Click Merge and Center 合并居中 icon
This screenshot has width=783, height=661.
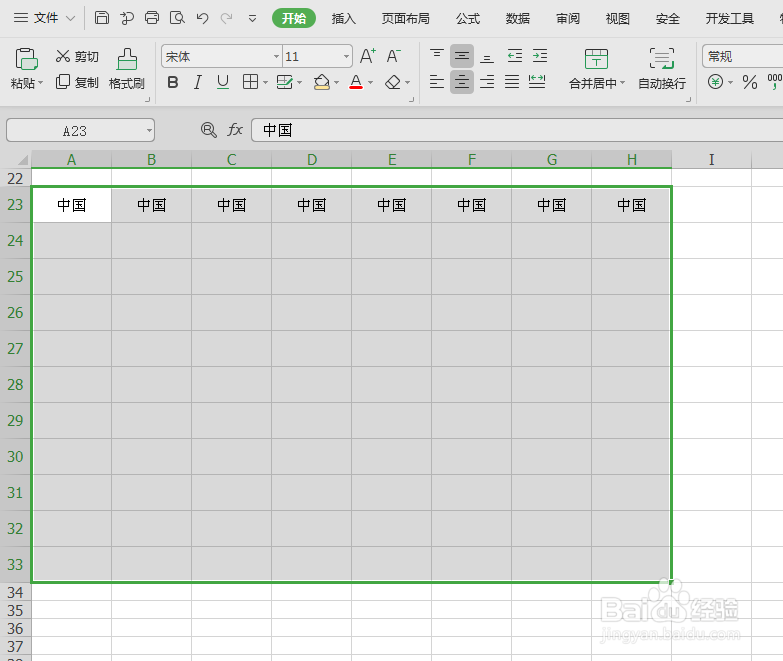(596, 59)
